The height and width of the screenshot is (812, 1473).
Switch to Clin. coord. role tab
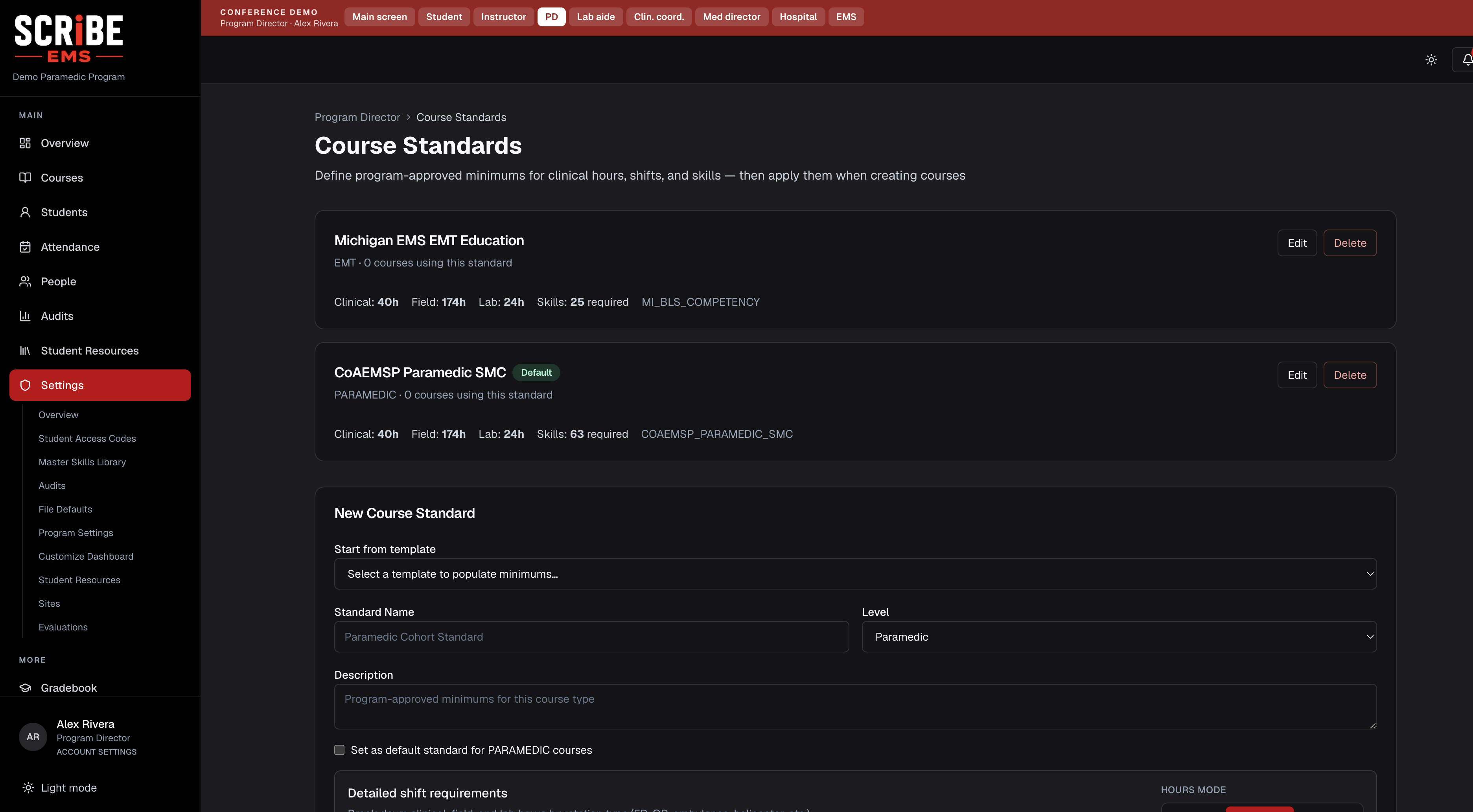pyautogui.click(x=659, y=17)
